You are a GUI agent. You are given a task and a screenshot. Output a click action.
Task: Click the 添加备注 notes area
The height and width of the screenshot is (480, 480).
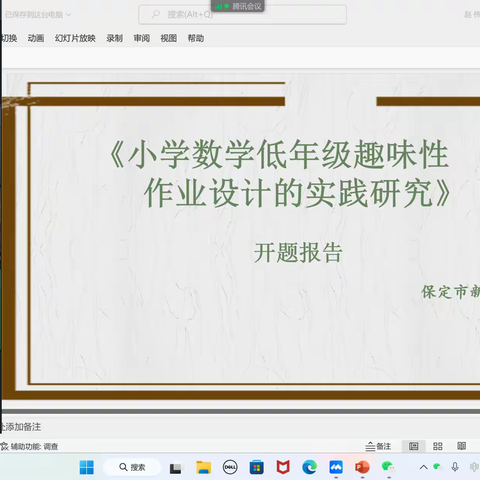click(21, 427)
